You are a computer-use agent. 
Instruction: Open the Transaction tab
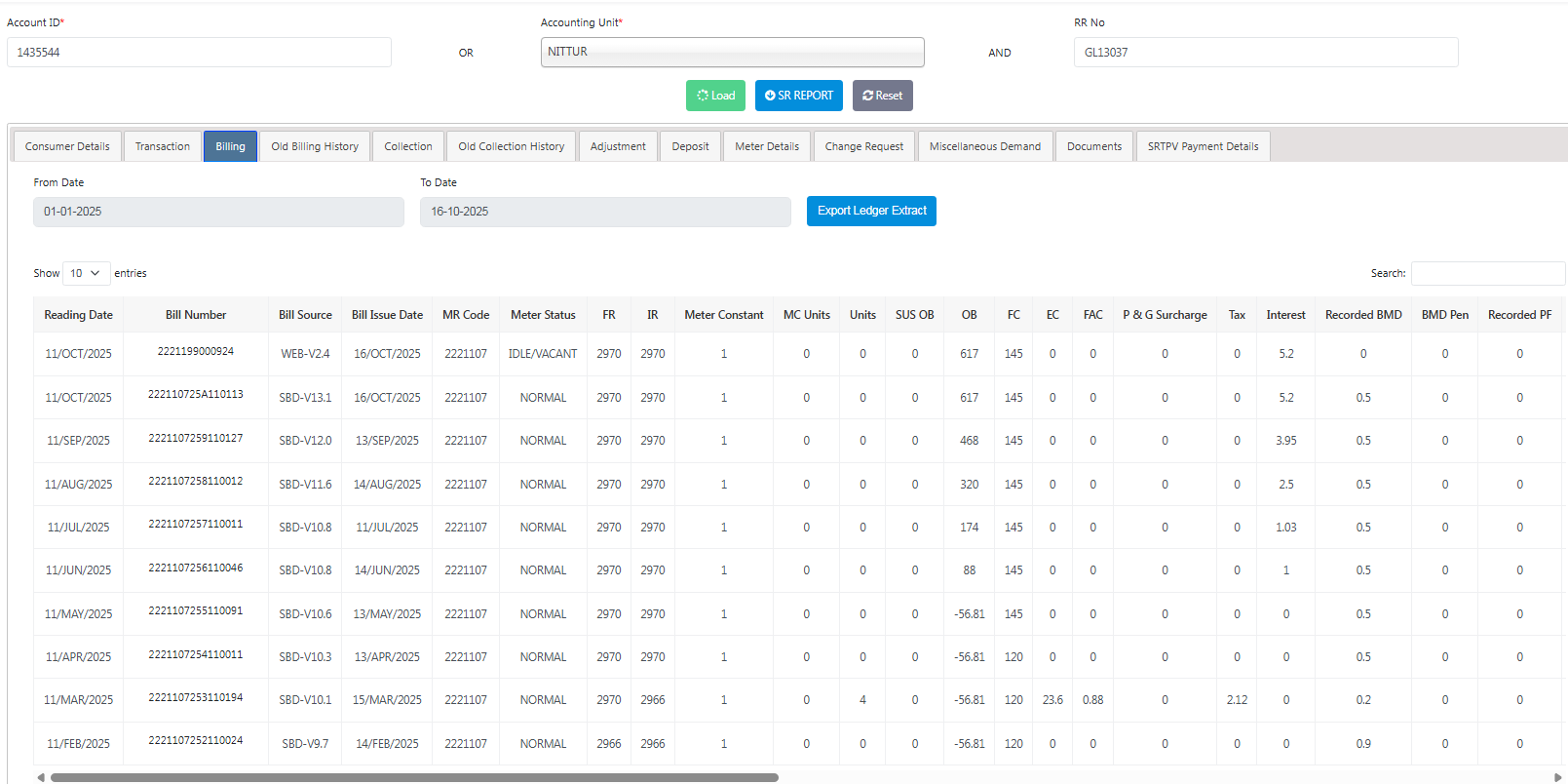162,146
